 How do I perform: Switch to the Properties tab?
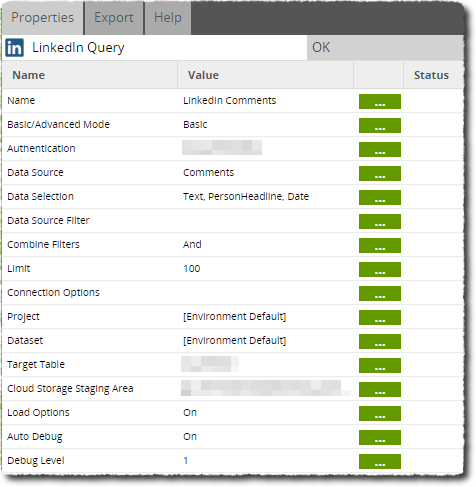tap(42, 18)
